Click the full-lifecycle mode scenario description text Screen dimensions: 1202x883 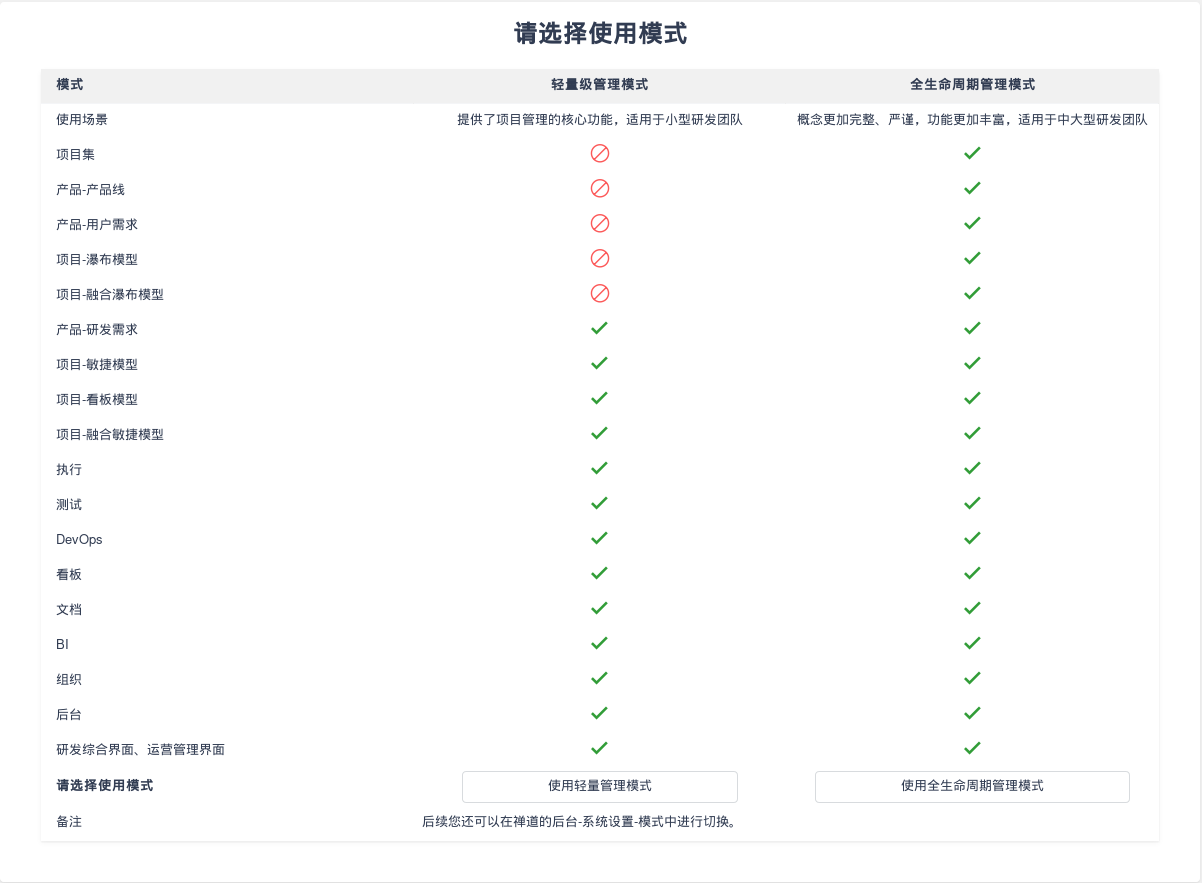click(x=972, y=119)
